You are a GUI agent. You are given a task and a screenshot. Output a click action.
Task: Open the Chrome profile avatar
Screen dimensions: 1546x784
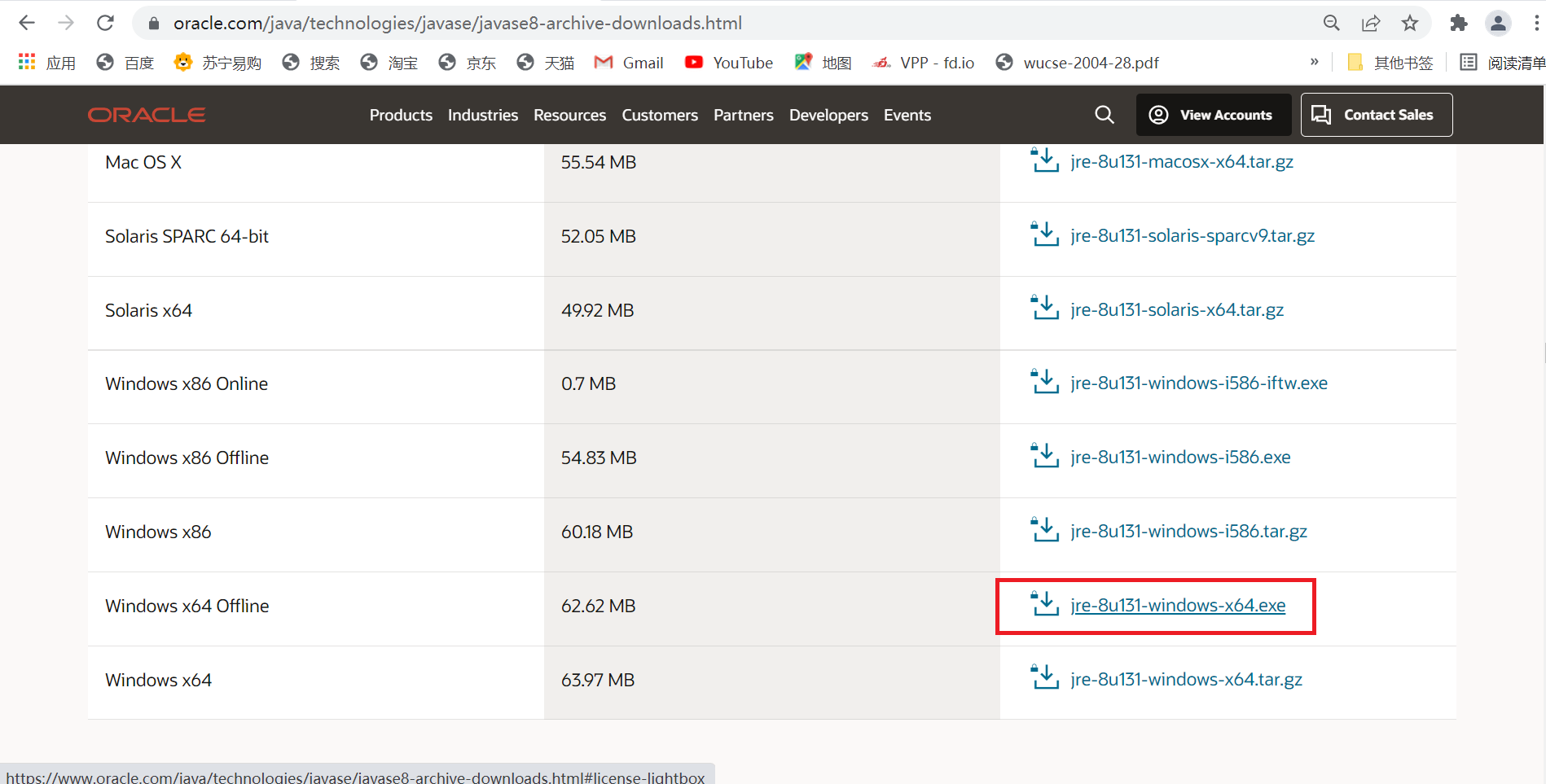[1498, 23]
